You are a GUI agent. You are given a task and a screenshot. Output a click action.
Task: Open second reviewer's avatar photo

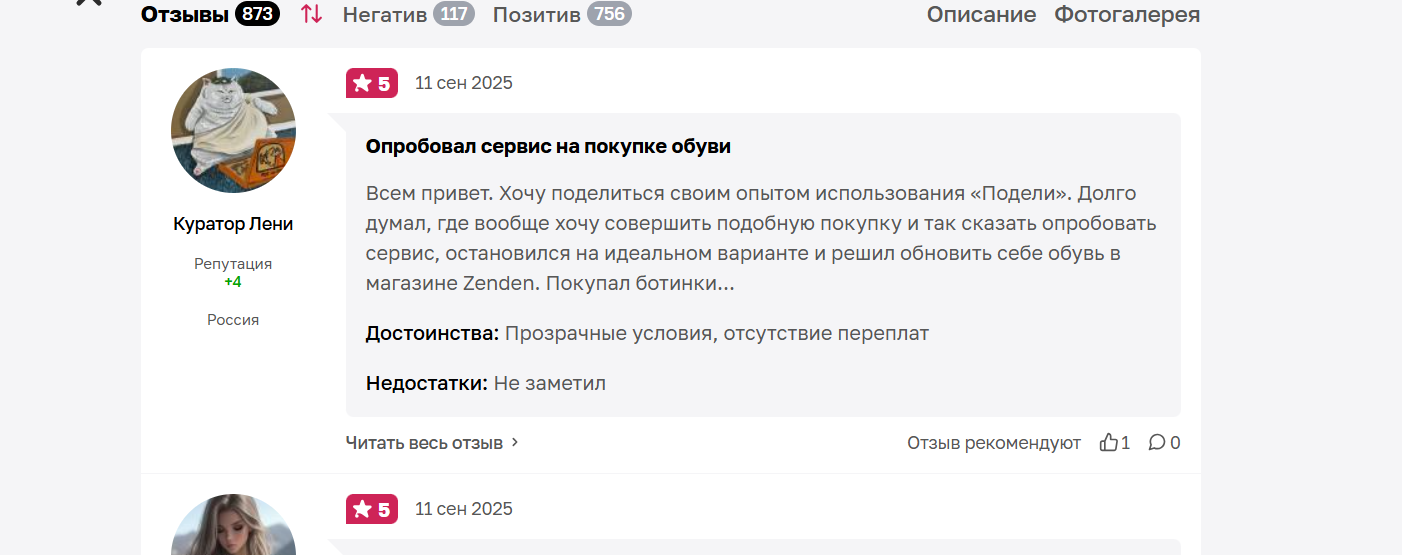click(x=233, y=524)
